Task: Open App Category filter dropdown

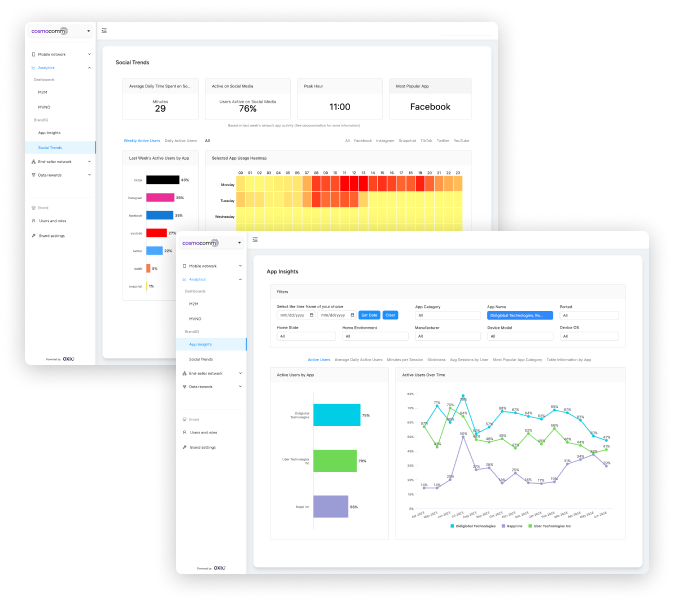Action: (x=447, y=316)
